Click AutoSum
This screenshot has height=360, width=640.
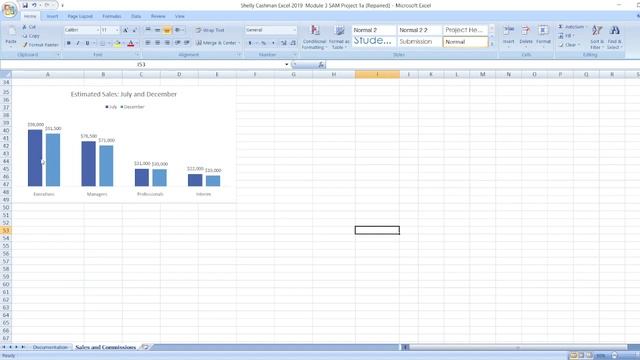572,27
